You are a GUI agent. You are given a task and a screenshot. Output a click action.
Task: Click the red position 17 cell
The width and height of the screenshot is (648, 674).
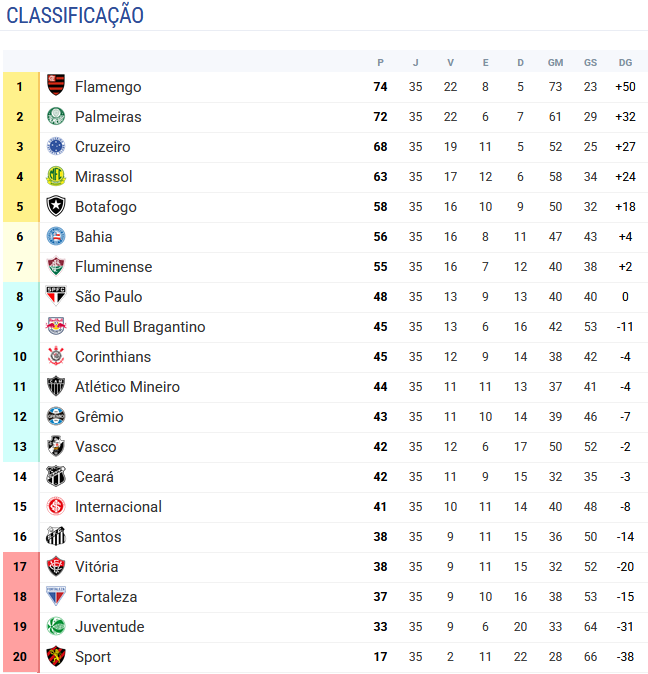pos(19,567)
